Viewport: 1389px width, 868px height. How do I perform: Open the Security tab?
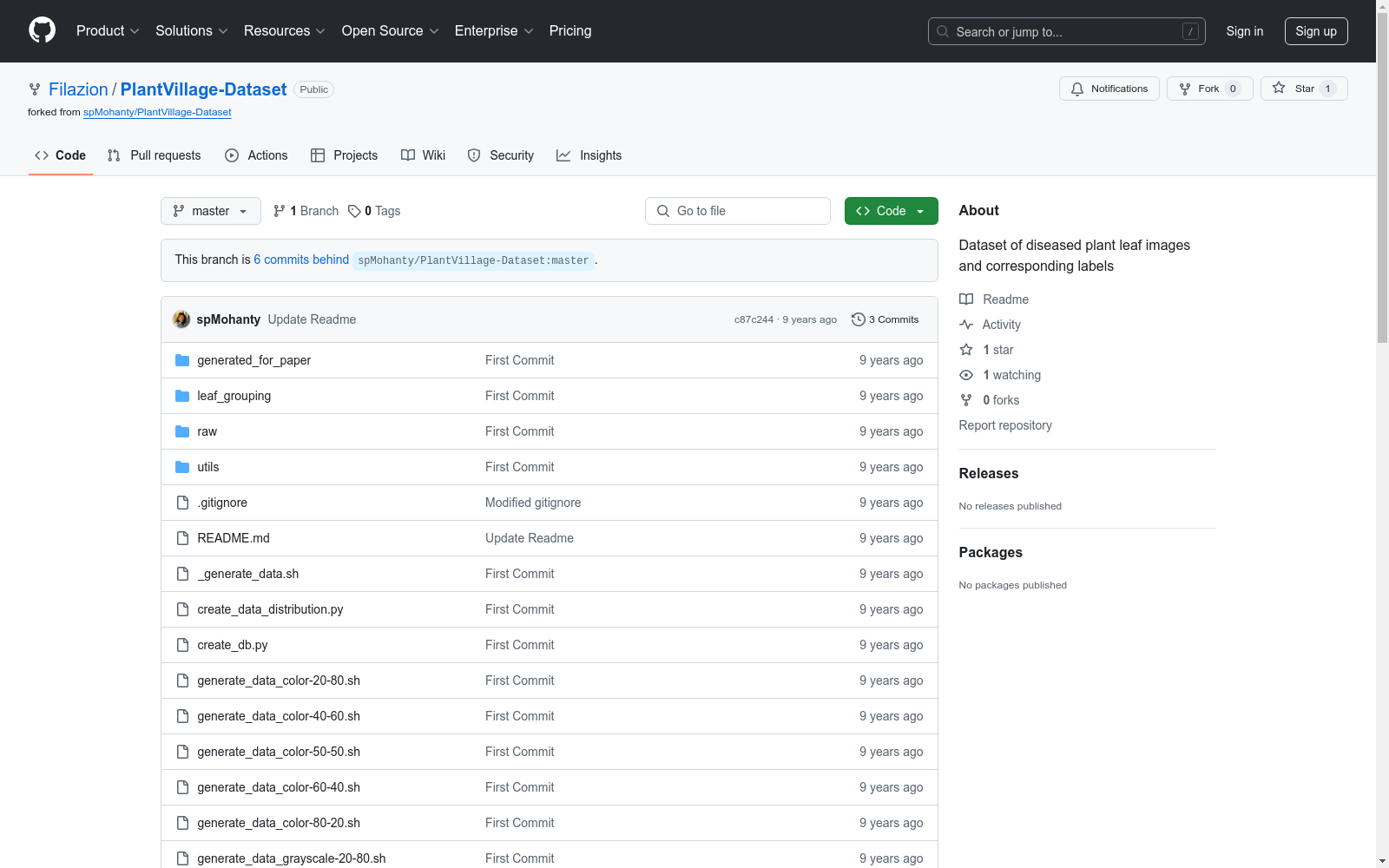point(501,155)
